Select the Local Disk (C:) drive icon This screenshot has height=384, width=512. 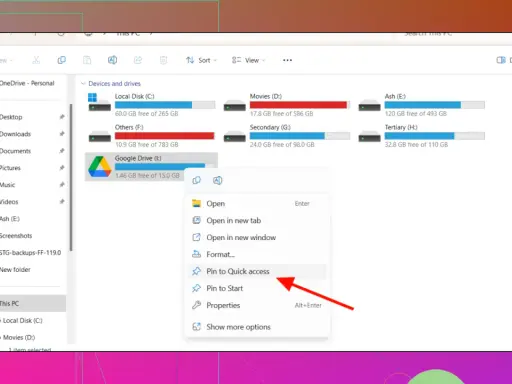coord(99,103)
